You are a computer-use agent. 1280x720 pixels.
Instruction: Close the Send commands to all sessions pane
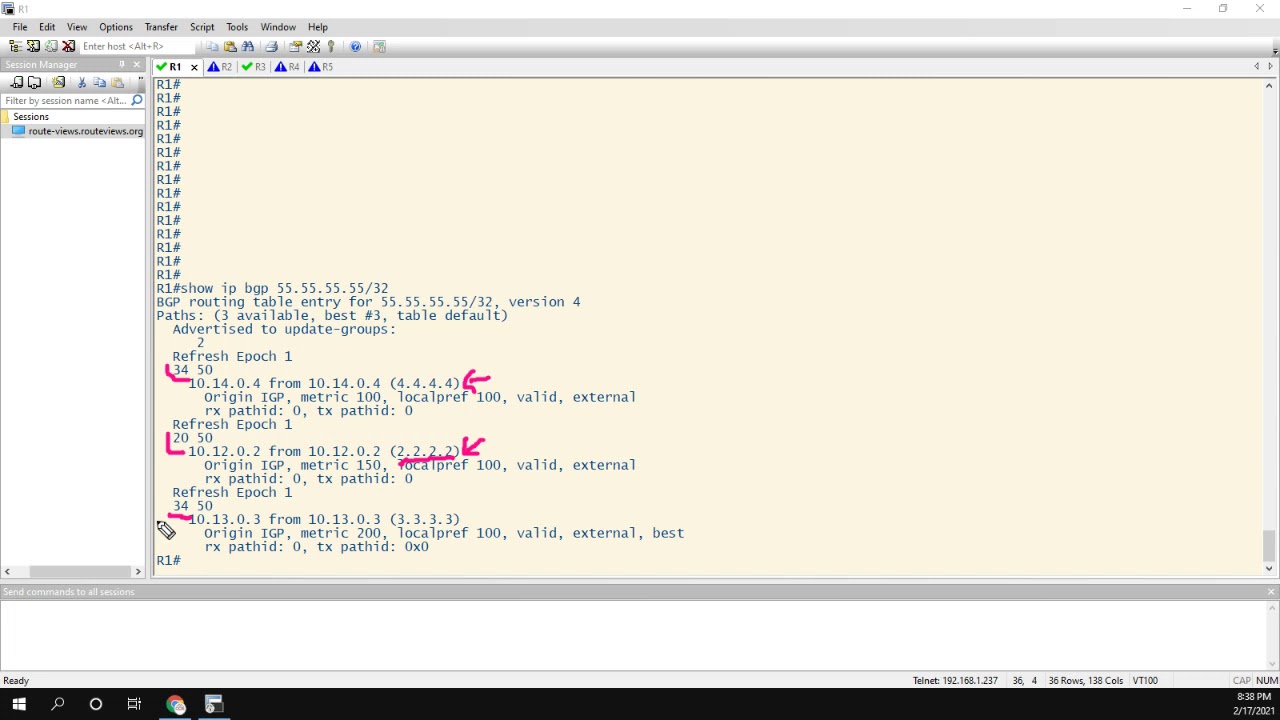[x=1271, y=592]
